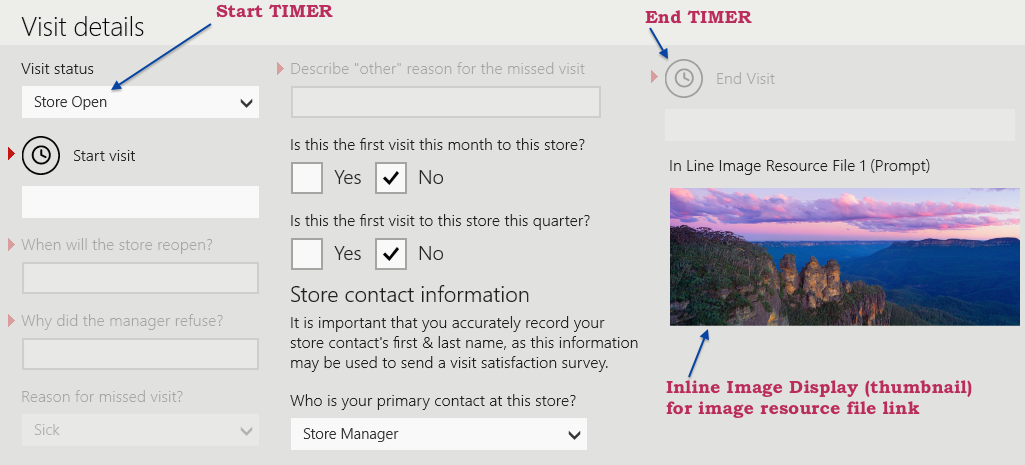Click the Start visit clock icon
The height and width of the screenshot is (465, 1025).
pyautogui.click(x=41, y=155)
